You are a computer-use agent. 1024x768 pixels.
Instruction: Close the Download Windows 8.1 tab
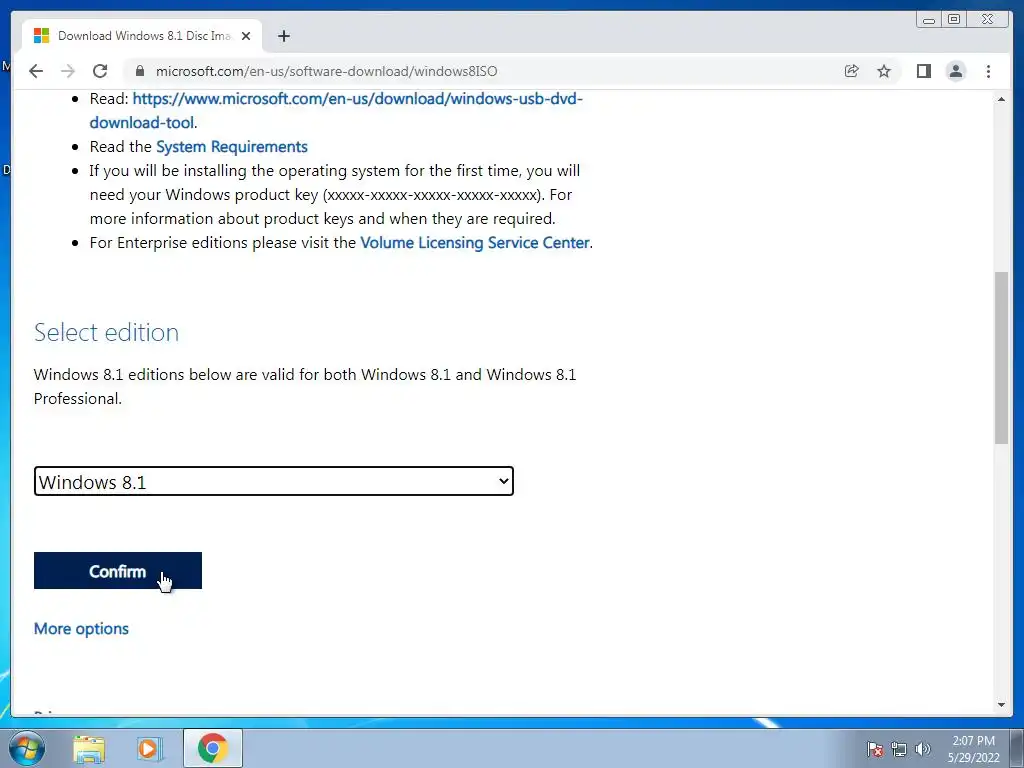246,36
